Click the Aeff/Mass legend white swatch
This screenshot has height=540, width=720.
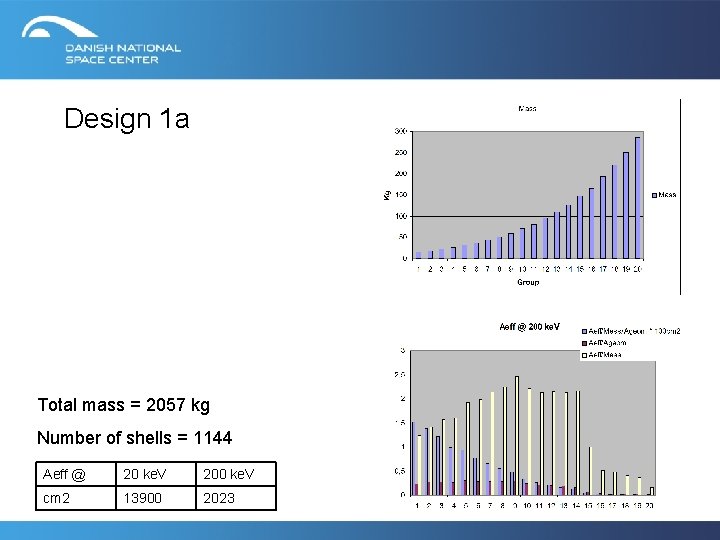(585, 355)
